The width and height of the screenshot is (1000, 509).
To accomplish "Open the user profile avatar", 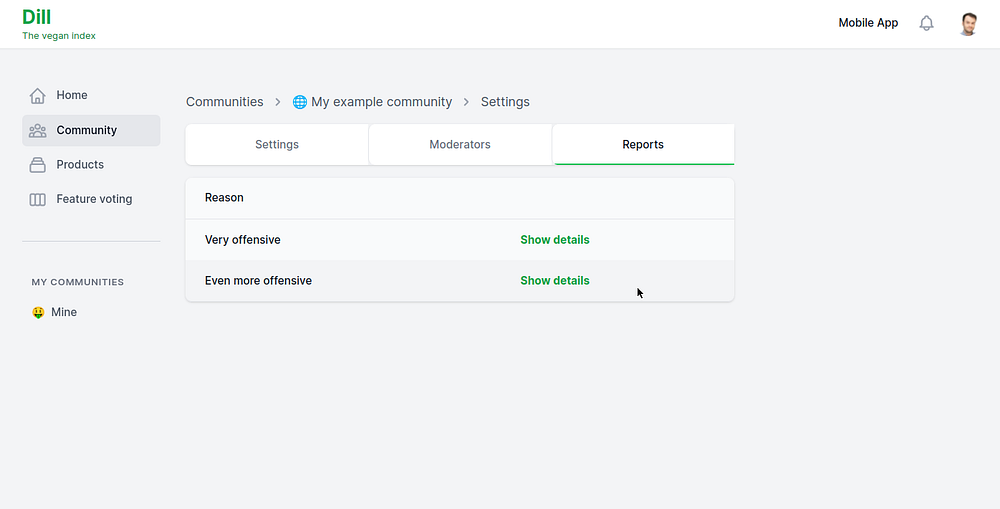I will point(968,24).
